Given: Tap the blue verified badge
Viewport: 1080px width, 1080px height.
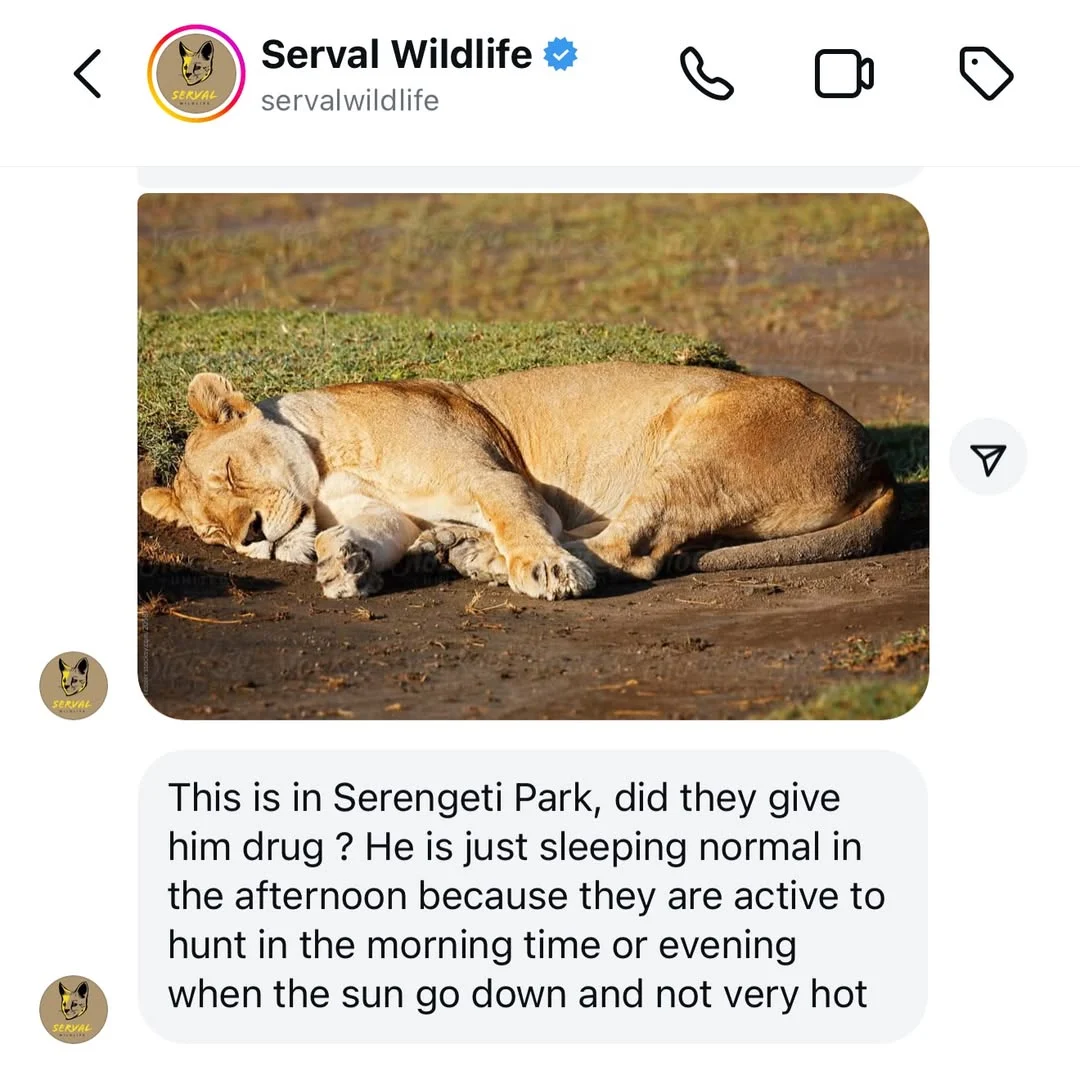Looking at the screenshot, I should tap(561, 55).
